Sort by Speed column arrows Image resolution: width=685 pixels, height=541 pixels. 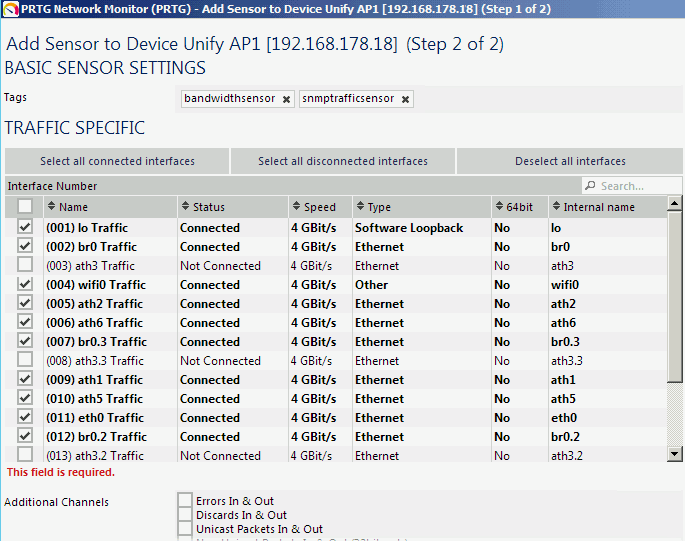[x=297, y=206]
